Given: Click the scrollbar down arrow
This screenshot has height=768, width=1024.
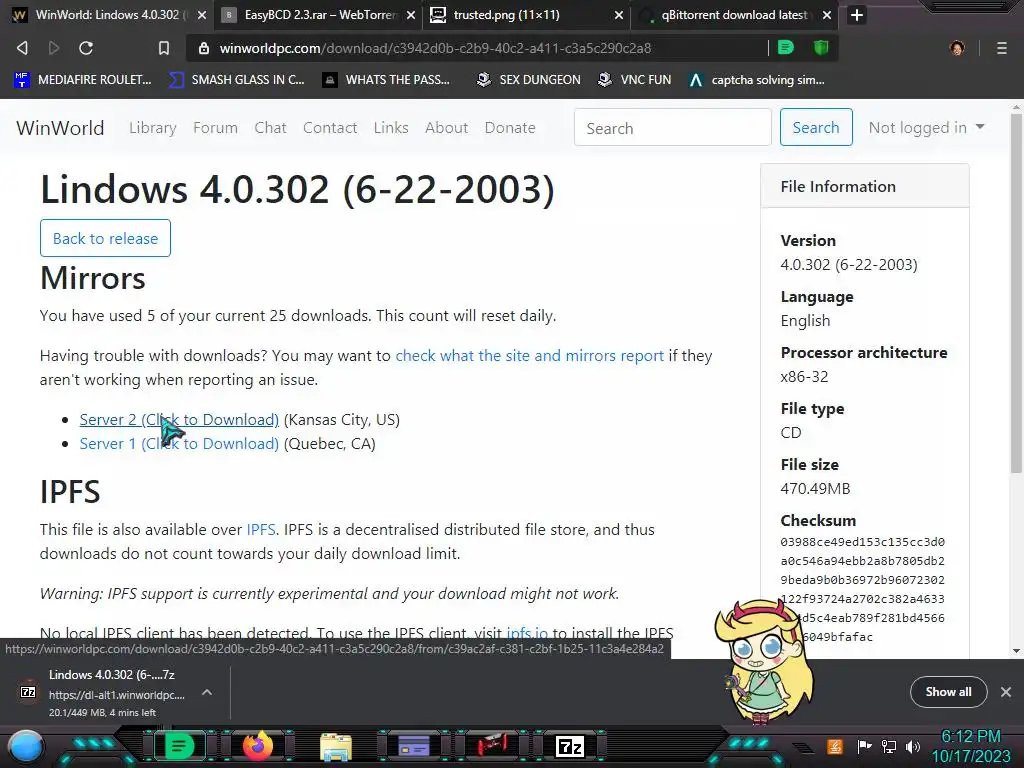Looking at the screenshot, I should [1016, 650].
